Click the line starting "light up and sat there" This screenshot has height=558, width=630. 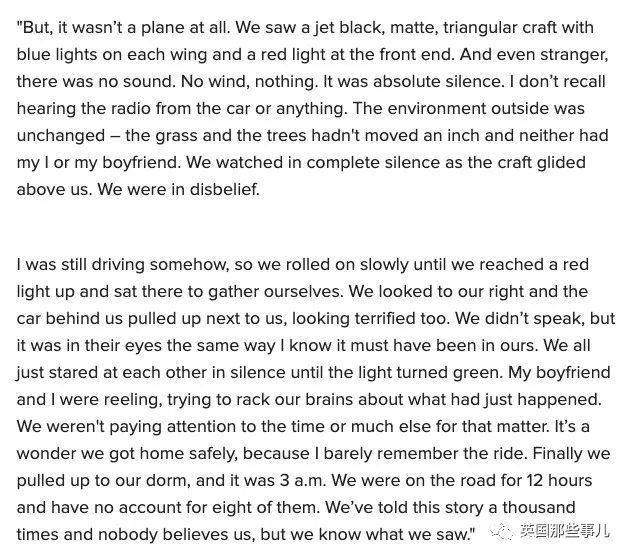tap(300, 291)
